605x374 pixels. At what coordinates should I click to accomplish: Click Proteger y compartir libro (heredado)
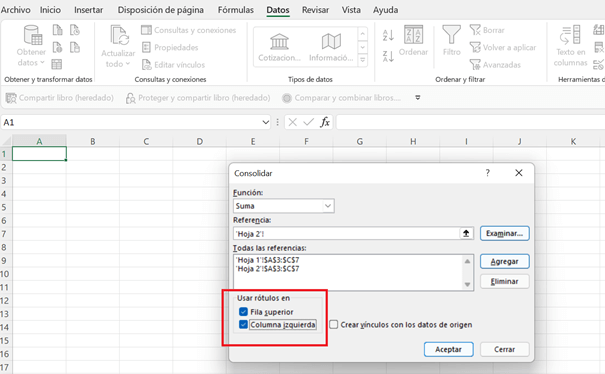click(x=198, y=98)
